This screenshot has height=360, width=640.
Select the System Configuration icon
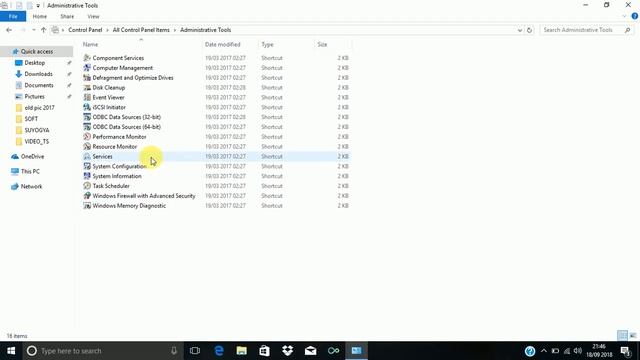click(87, 166)
